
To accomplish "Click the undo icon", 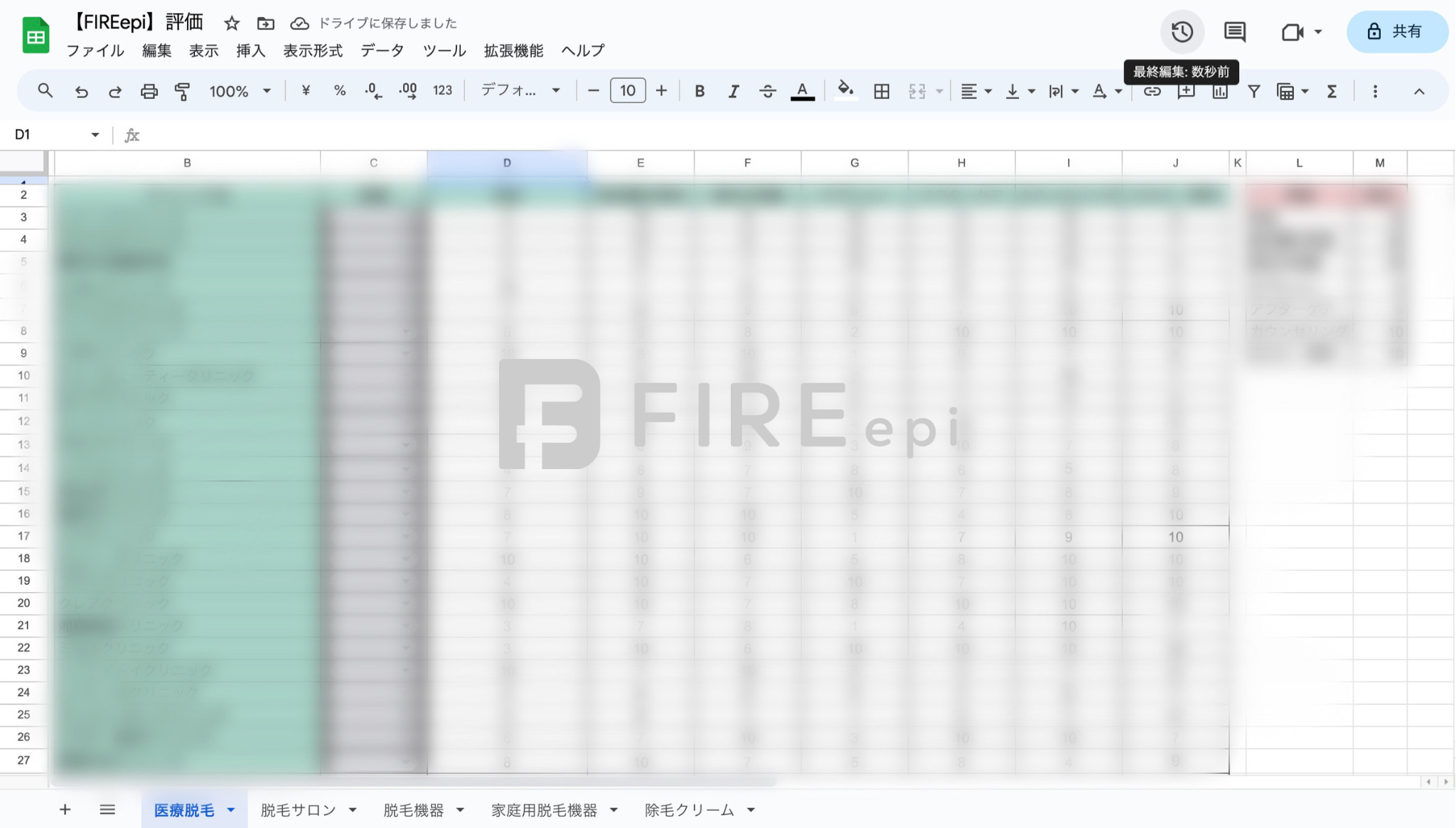I will 80,91.
